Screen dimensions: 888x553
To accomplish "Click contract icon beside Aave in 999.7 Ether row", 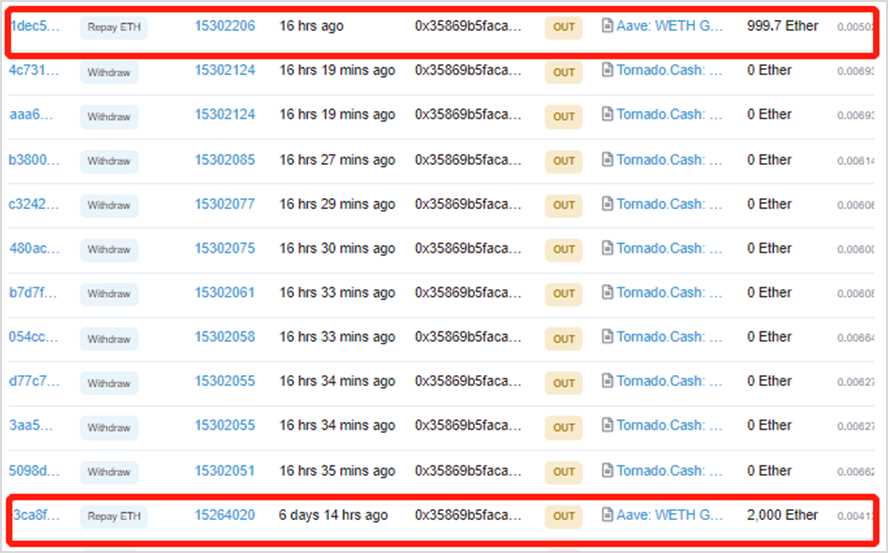I will coord(607,27).
